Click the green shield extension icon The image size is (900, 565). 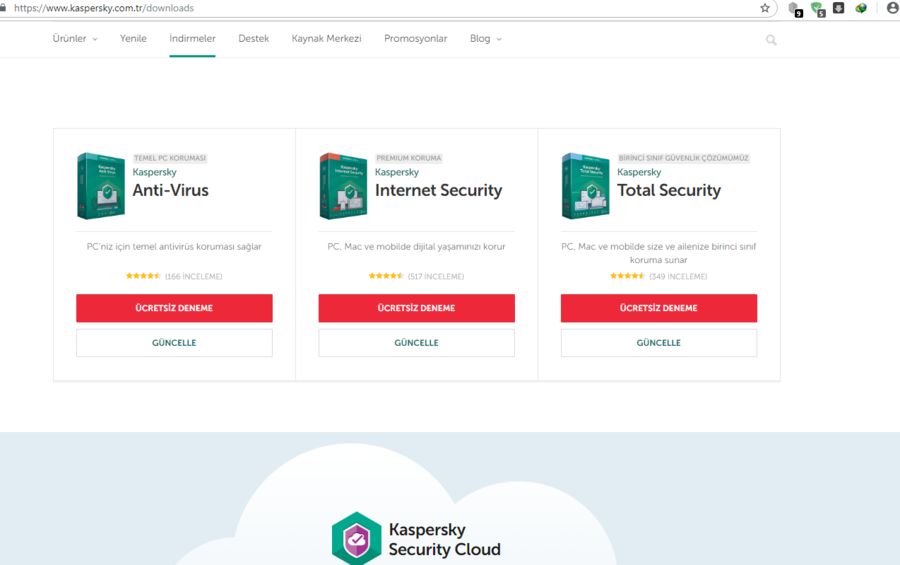[x=817, y=9]
